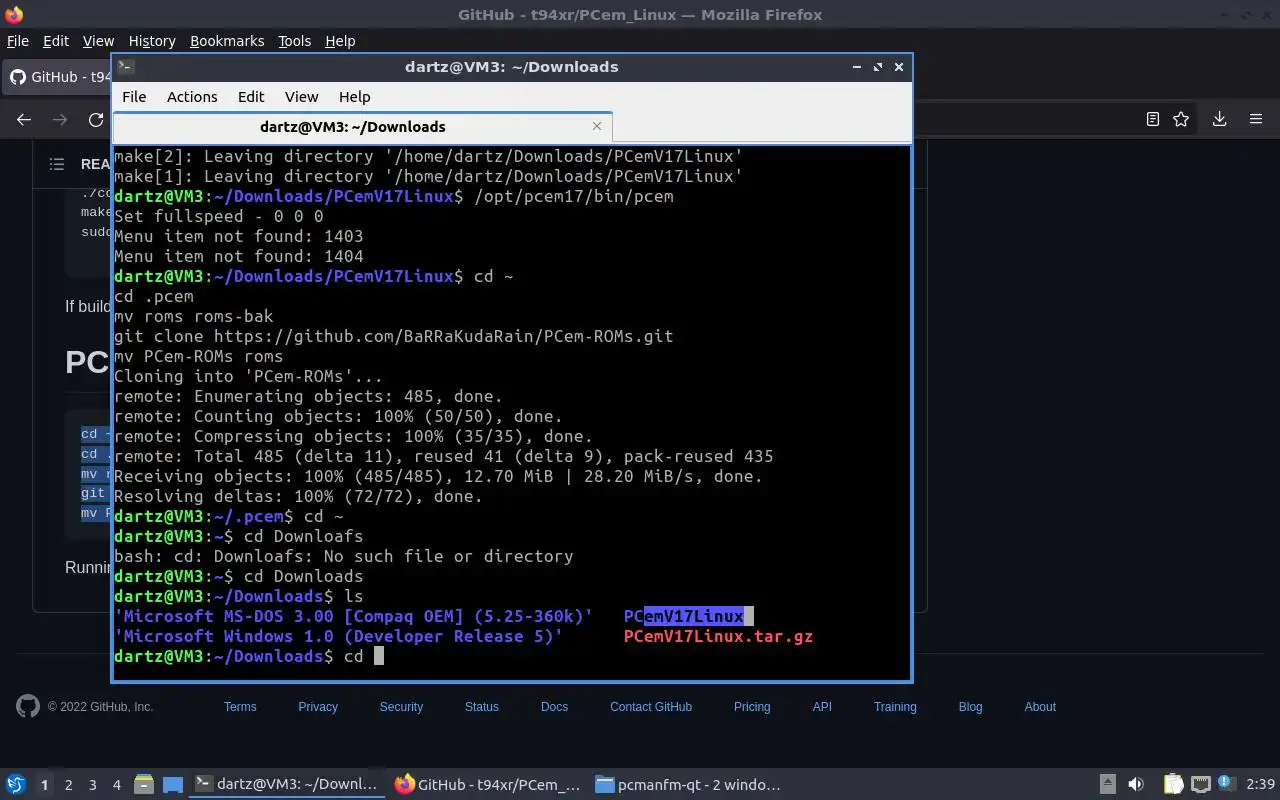Click the Firefox logo in the title bar
The width and height of the screenshot is (1280, 800).
pyautogui.click(x=14, y=15)
